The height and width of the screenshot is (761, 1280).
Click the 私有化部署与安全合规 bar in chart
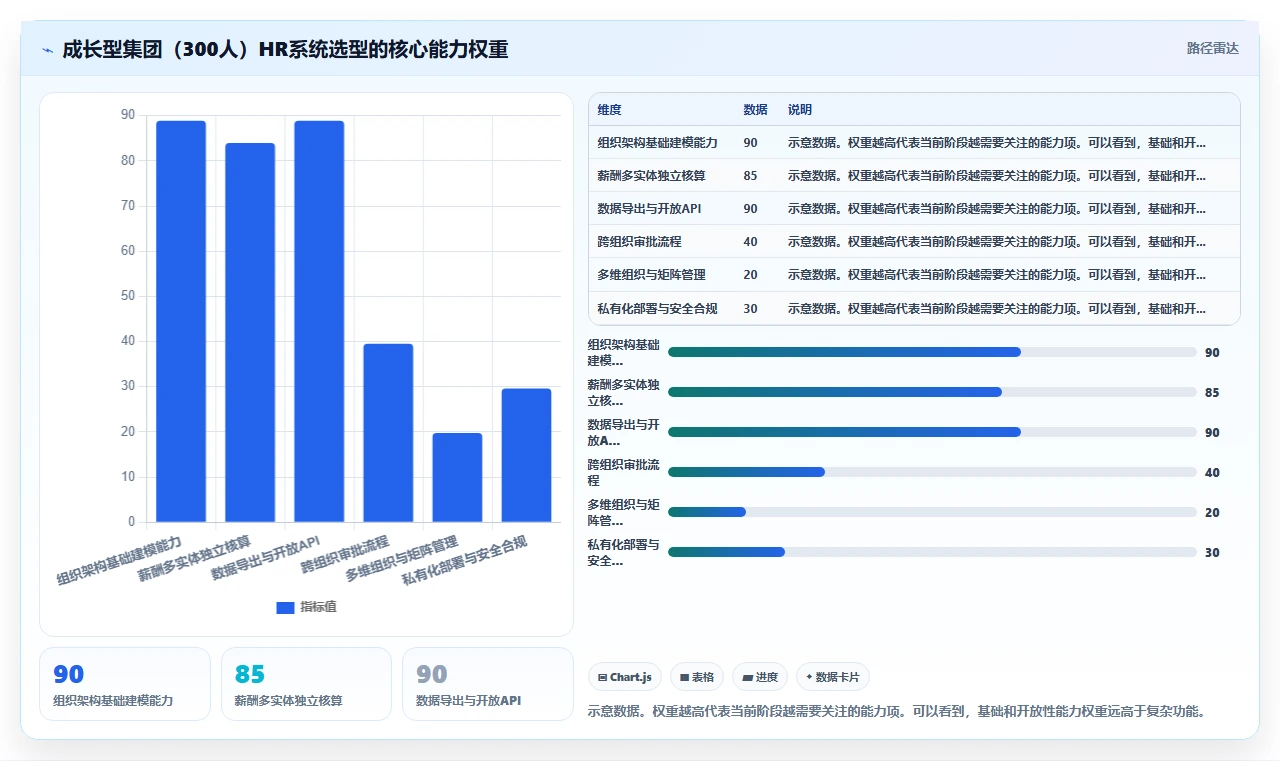tap(526, 455)
